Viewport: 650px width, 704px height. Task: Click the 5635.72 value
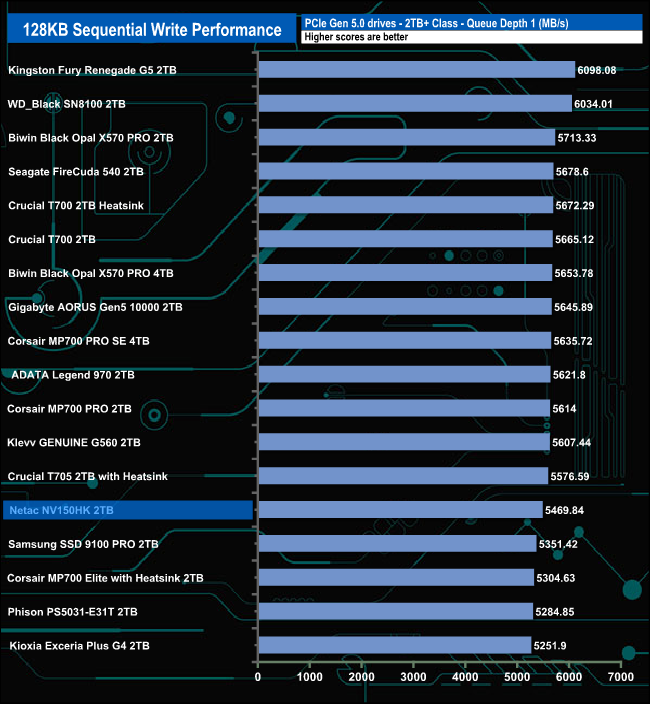coord(573,341)
